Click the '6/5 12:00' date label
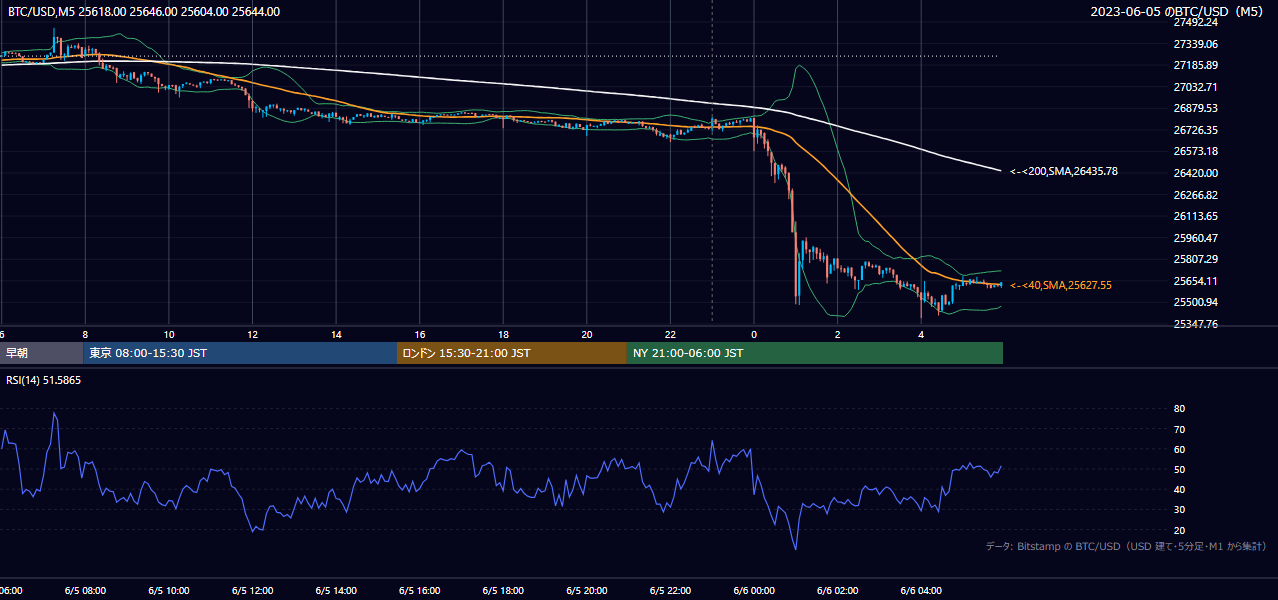This screenshot has width=1278, height=600. coord(252,590)
